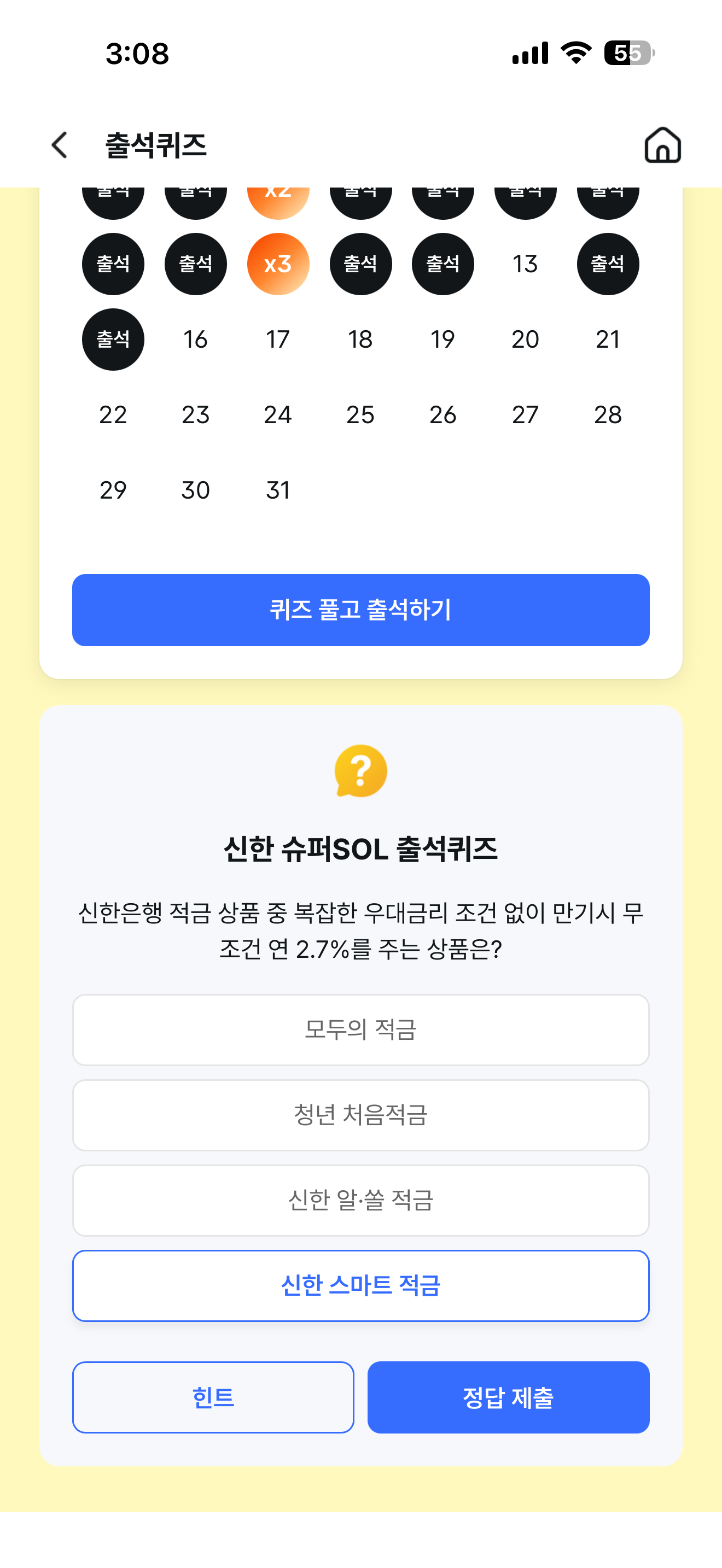Open the home icon
722x1568 pixels.
662,145
